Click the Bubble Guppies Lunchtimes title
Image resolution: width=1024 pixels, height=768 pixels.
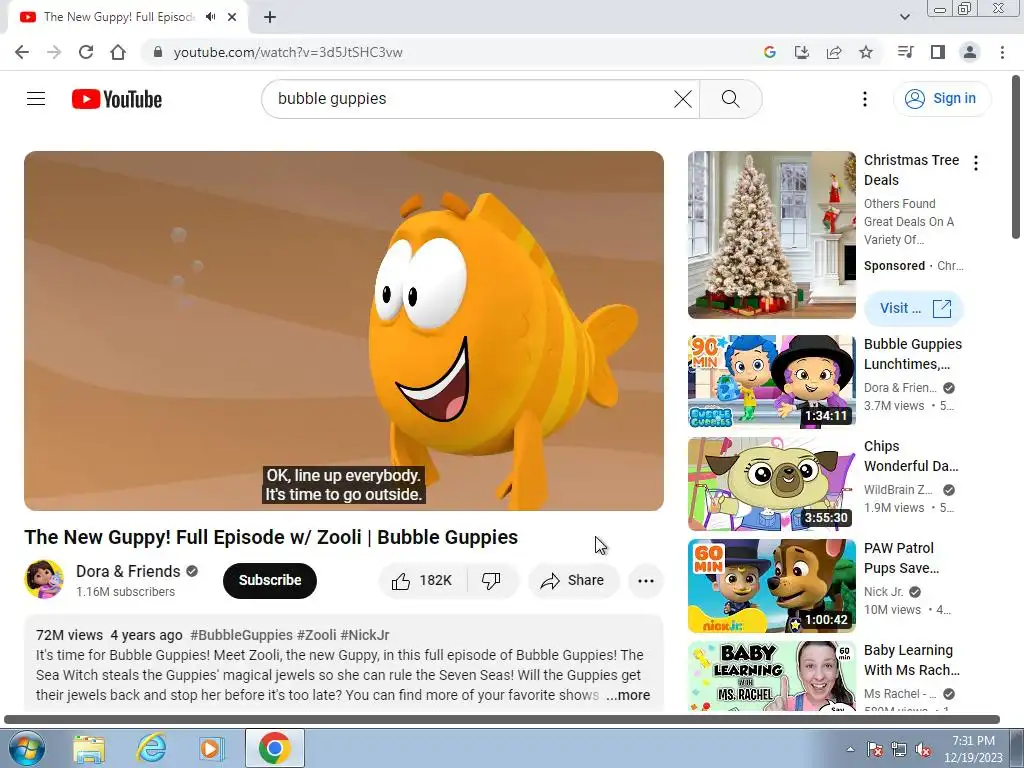point(912,354)
